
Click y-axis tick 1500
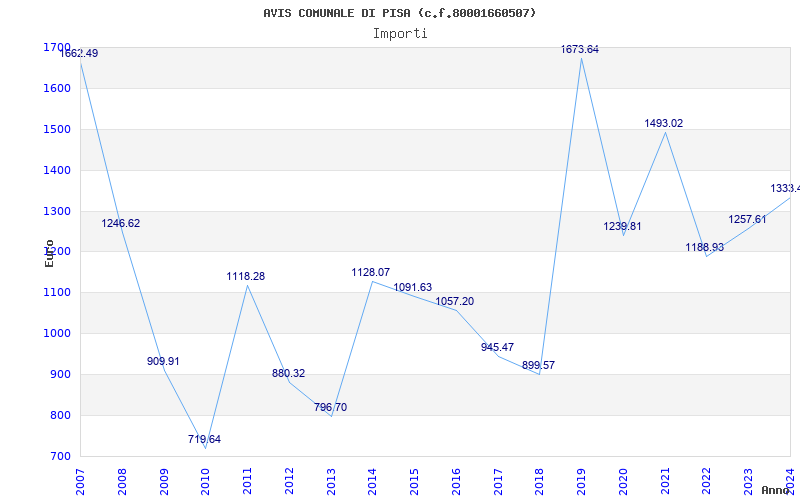point(57,129)
